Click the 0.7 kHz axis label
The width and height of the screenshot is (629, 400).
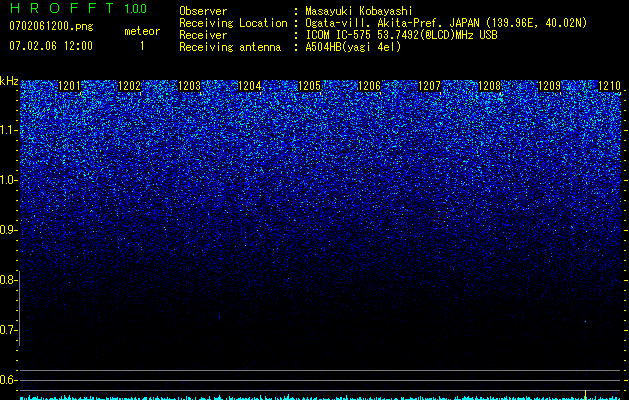click(8, 330)
